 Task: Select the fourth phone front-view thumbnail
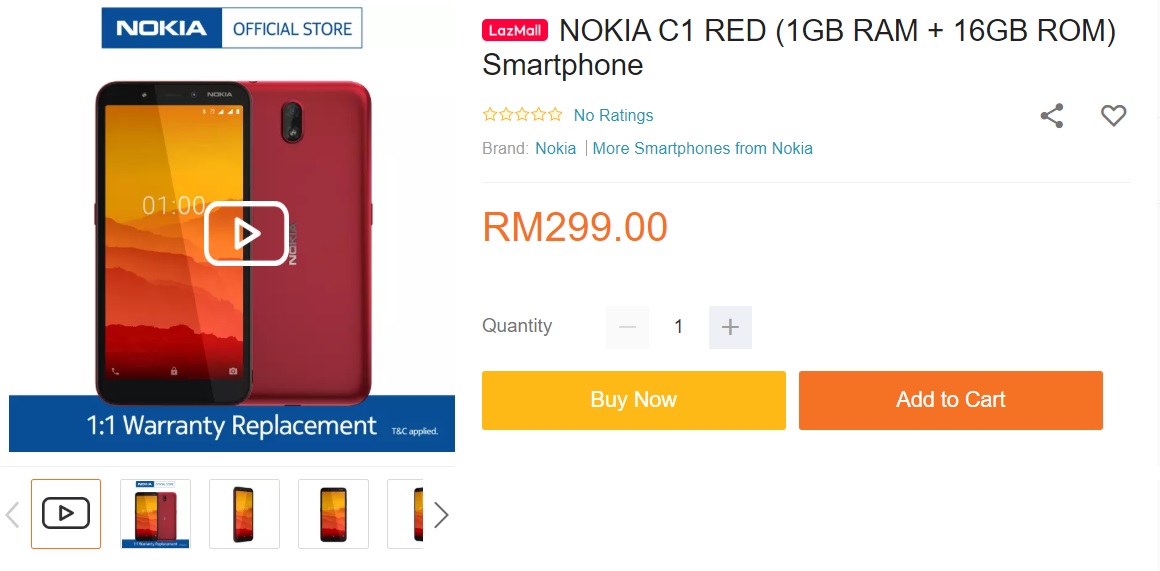click(x=333, y=514)
